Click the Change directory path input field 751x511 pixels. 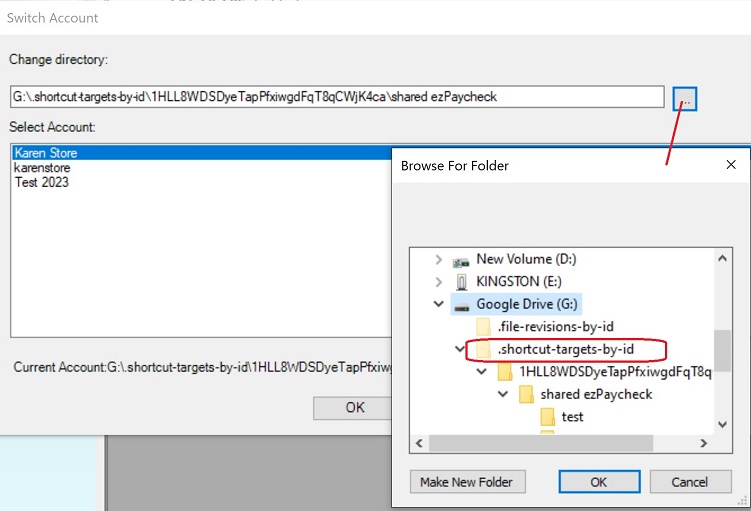point(337,97)
